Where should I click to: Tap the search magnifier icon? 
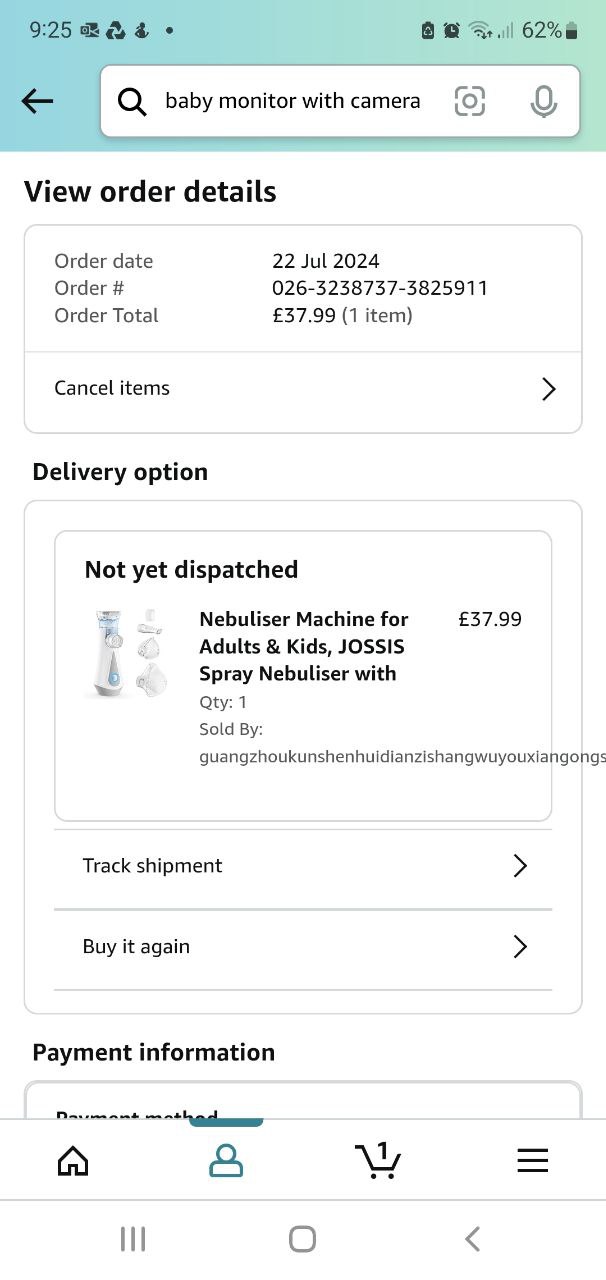[x=132, y=101]
